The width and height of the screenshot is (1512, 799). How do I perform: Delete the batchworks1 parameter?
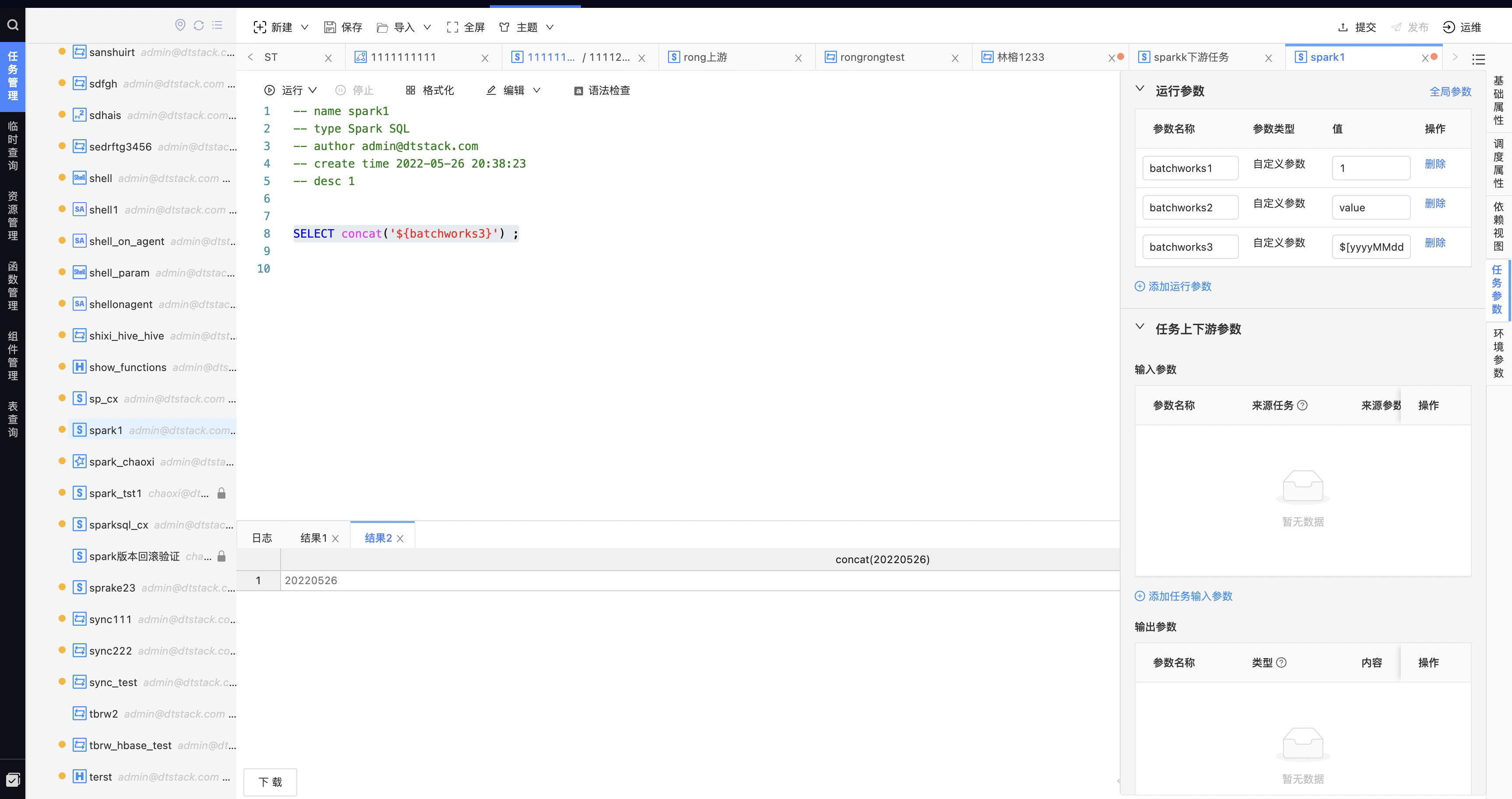coord(1435,164)
